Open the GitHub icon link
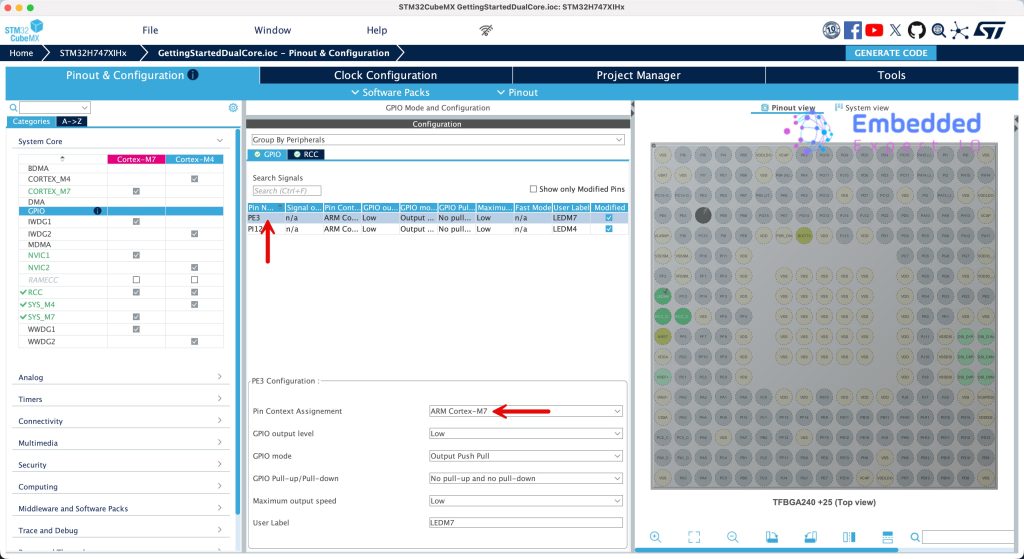The image size is (1024, 559). pos(917,30)
